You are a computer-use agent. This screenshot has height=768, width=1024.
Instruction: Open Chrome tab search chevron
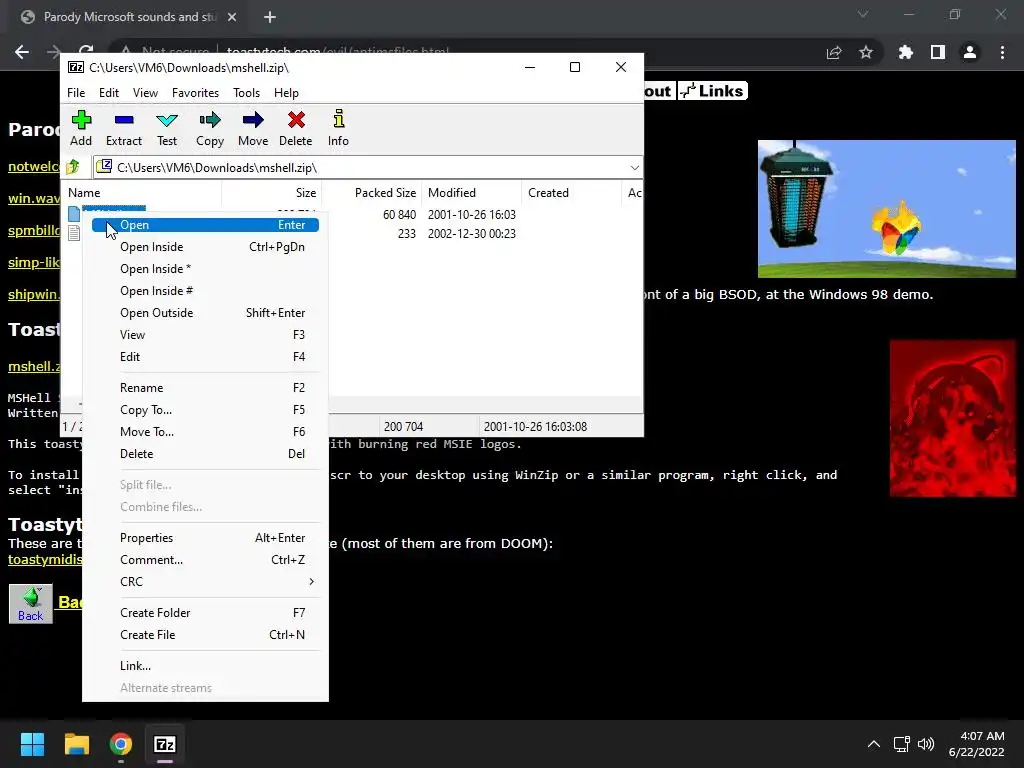point(863,14)
